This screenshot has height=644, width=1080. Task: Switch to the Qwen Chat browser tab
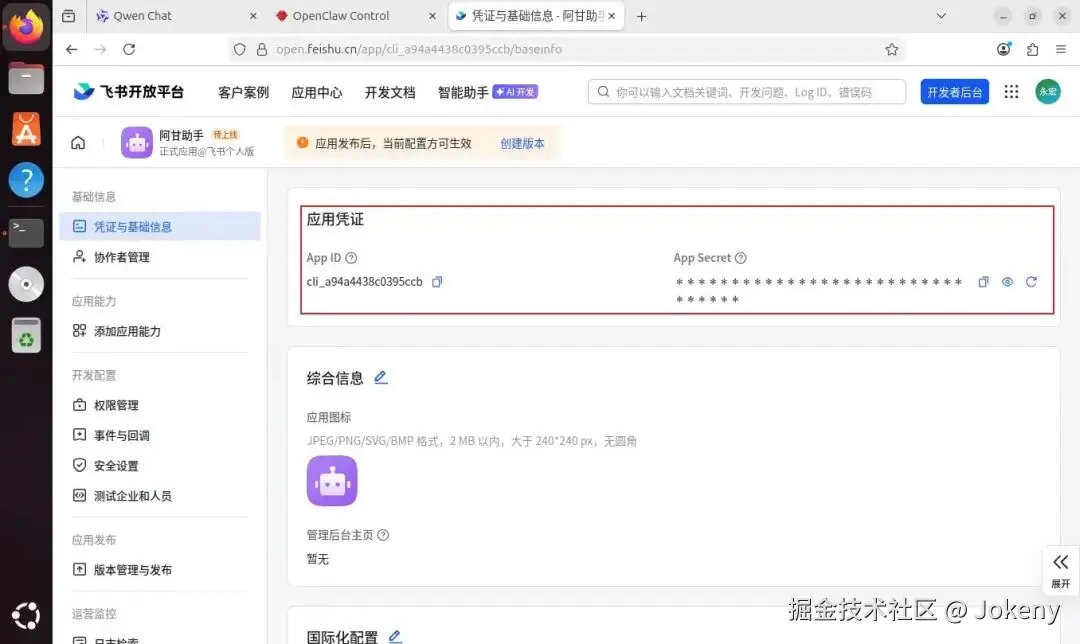pyautogui.click(x=176, y=16)
